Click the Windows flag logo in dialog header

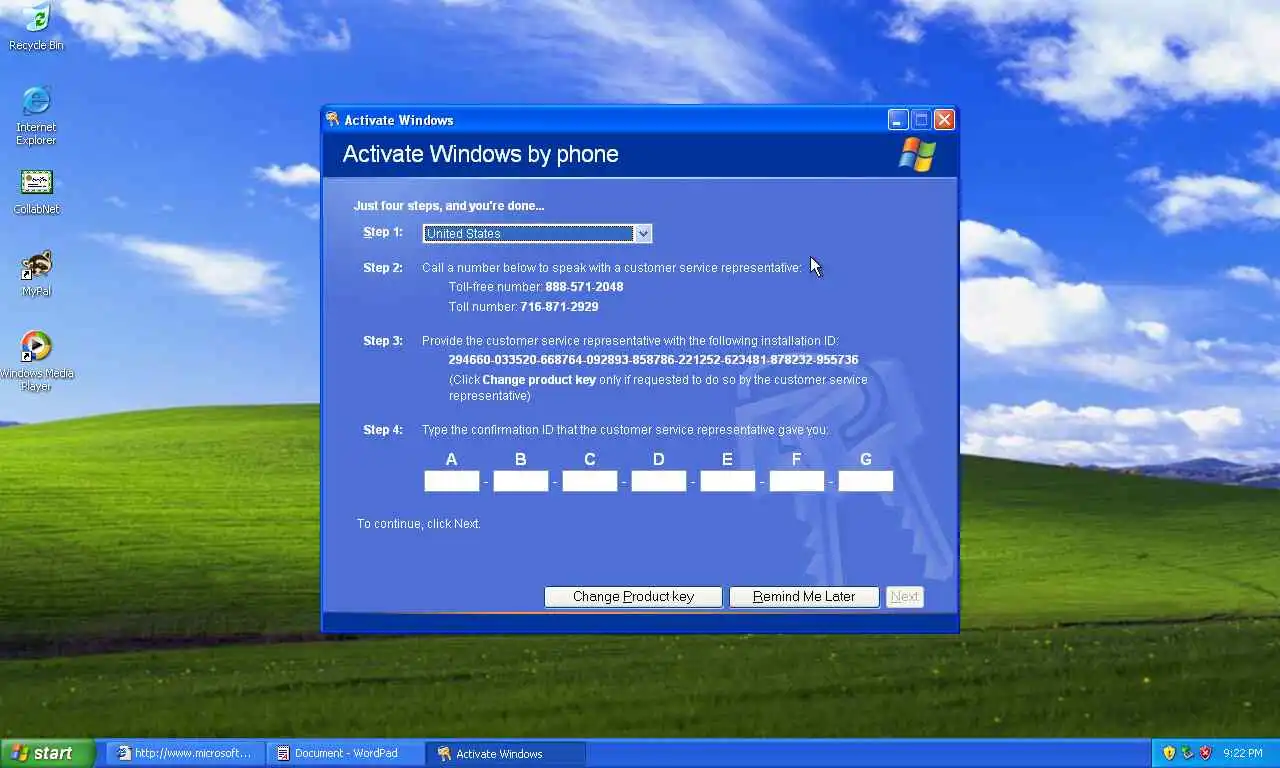coord(917,155)
